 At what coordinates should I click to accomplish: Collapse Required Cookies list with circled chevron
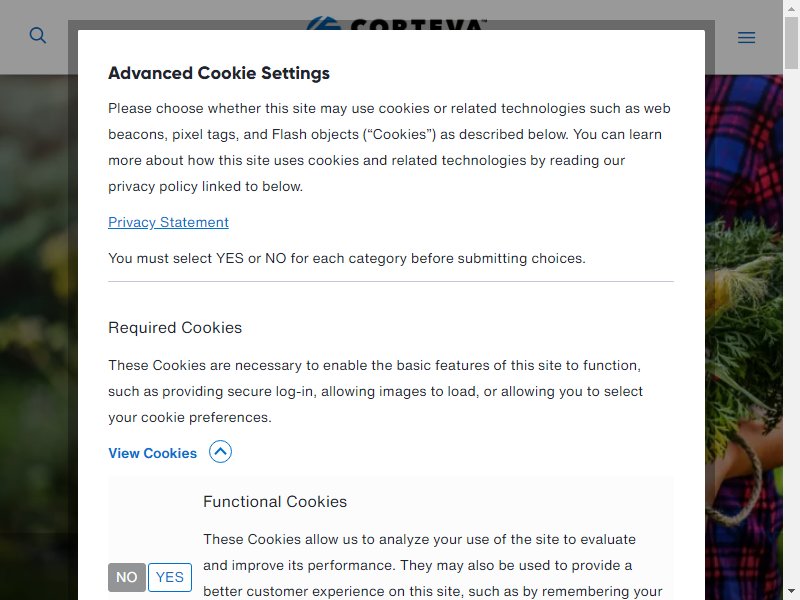[220, 452]
